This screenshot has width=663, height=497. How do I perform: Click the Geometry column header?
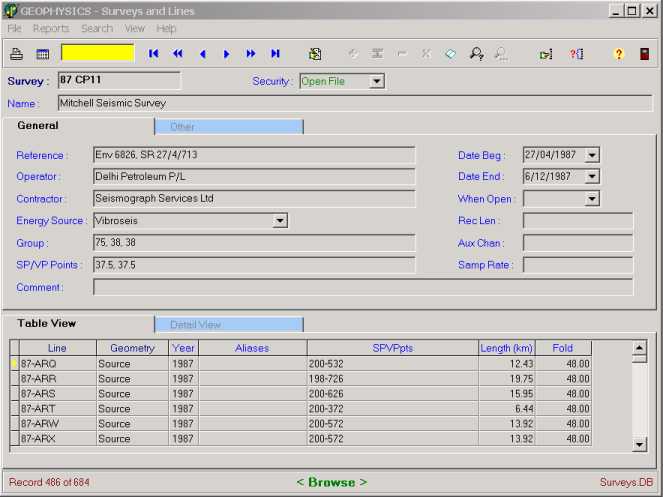click(132, 348)
